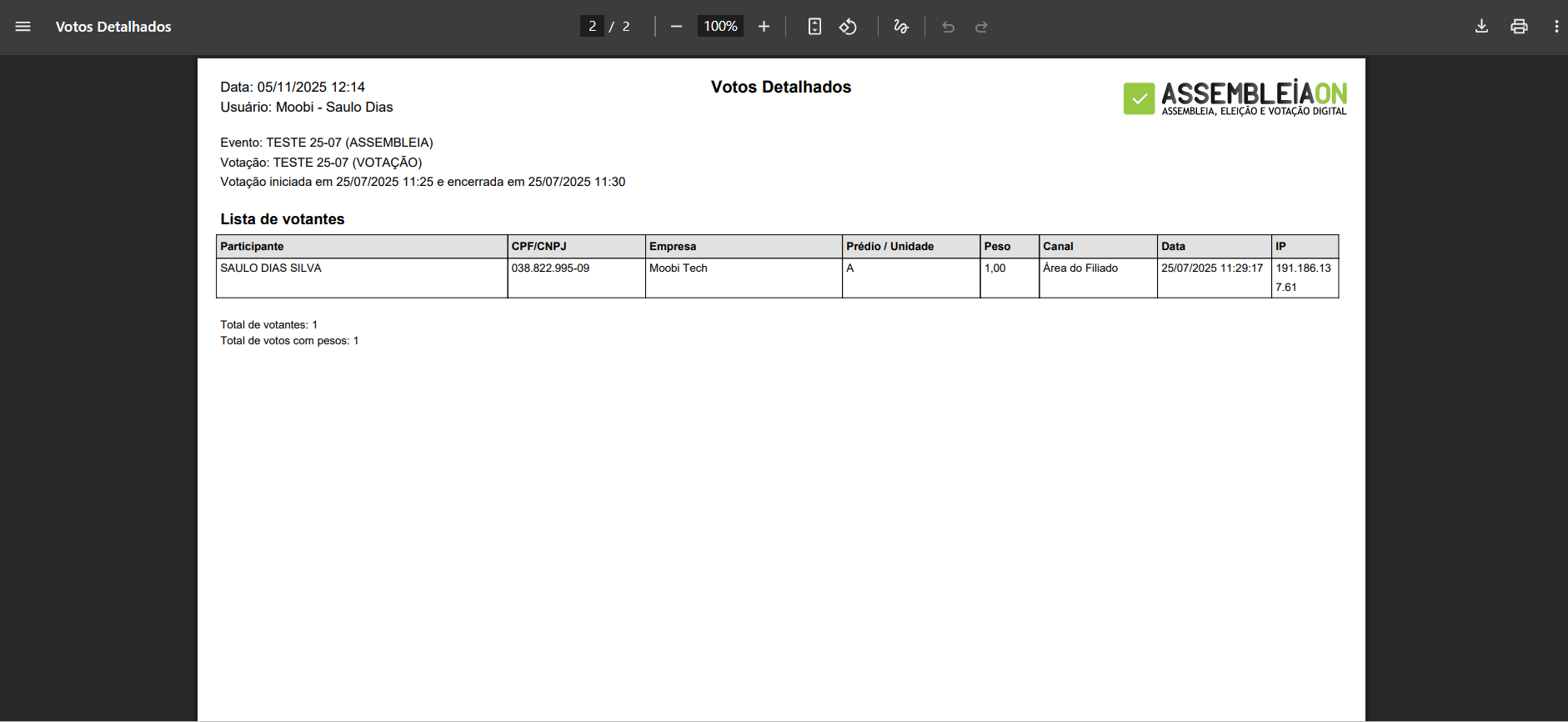Click the AssembleiaON logo
1568x722 pixels.
click(1235, 98)
